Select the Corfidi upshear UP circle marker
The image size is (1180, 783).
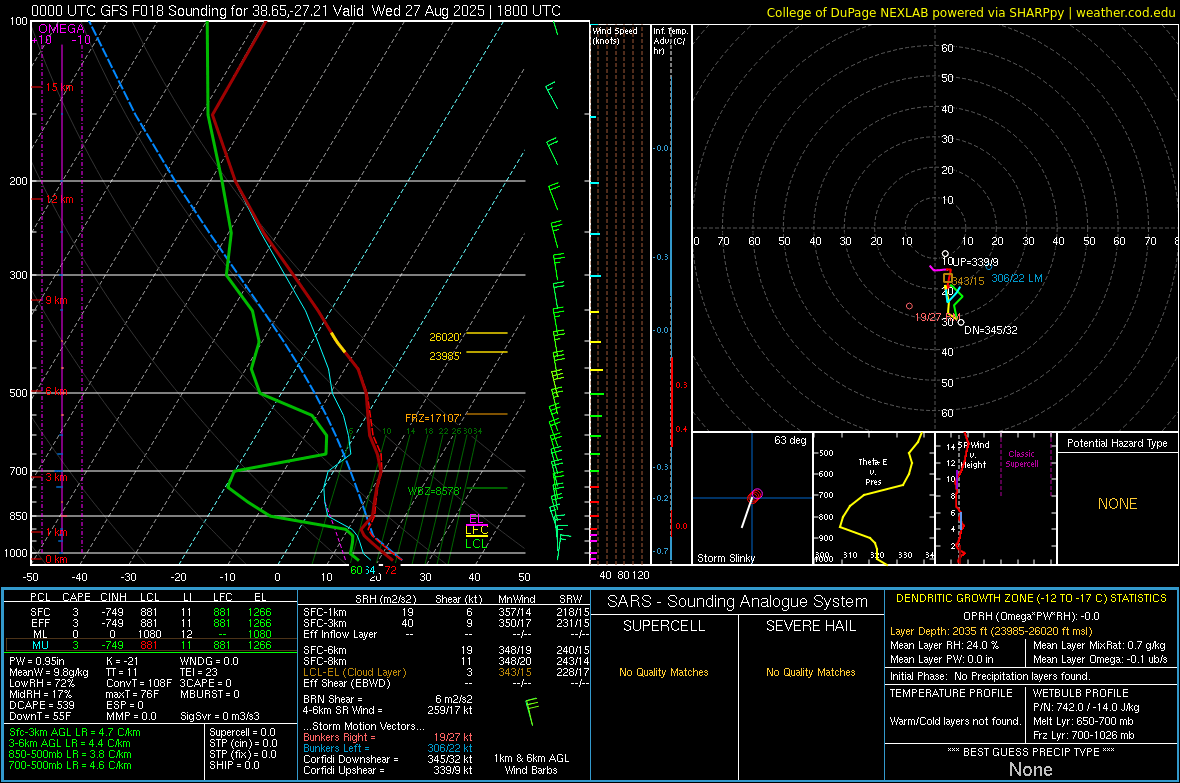pyautogui.click(x=946, y=254)
